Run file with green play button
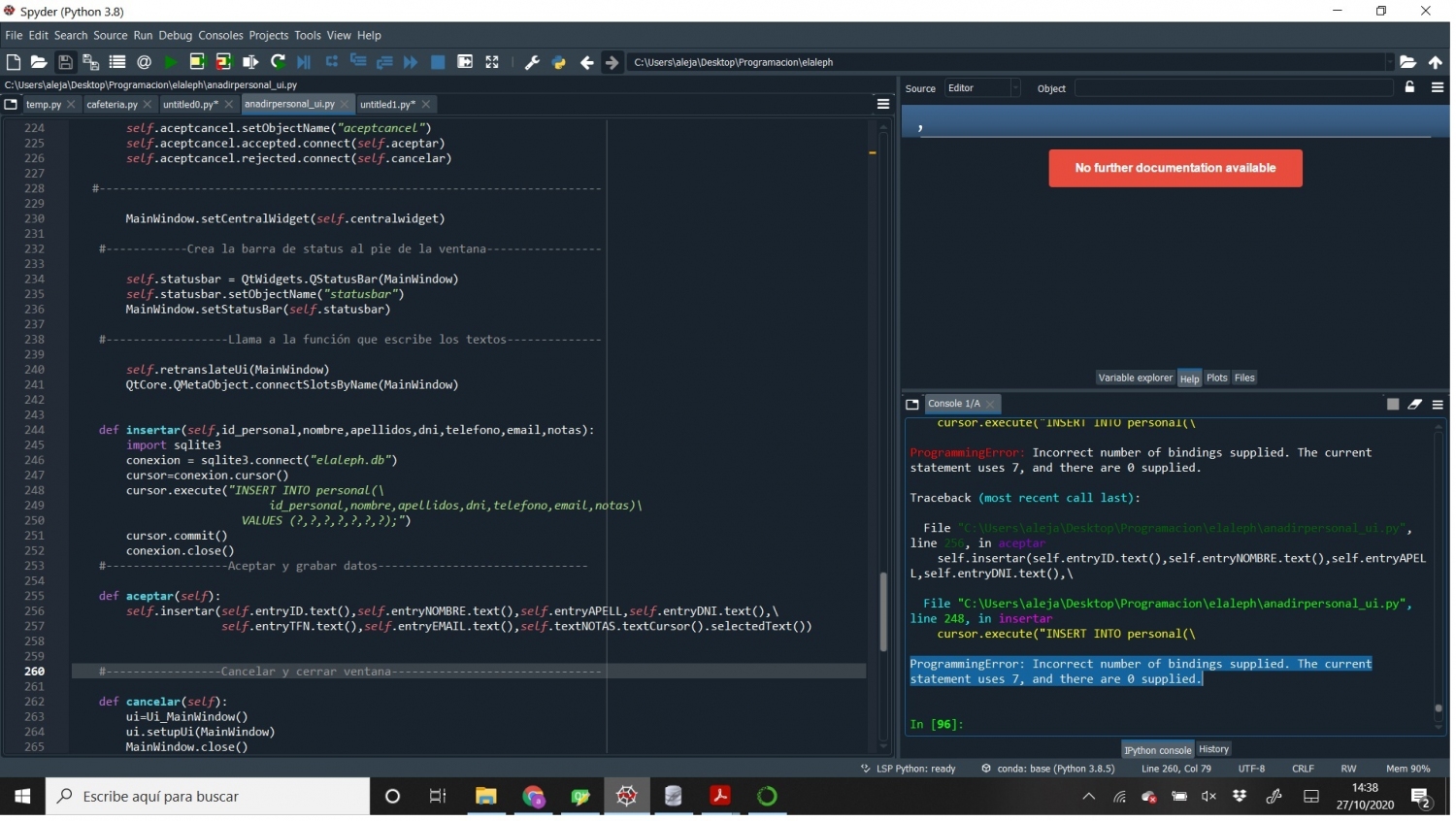The height and width of the screenshot is (821, 1456). pyautogui.click(x=171, y=62)
